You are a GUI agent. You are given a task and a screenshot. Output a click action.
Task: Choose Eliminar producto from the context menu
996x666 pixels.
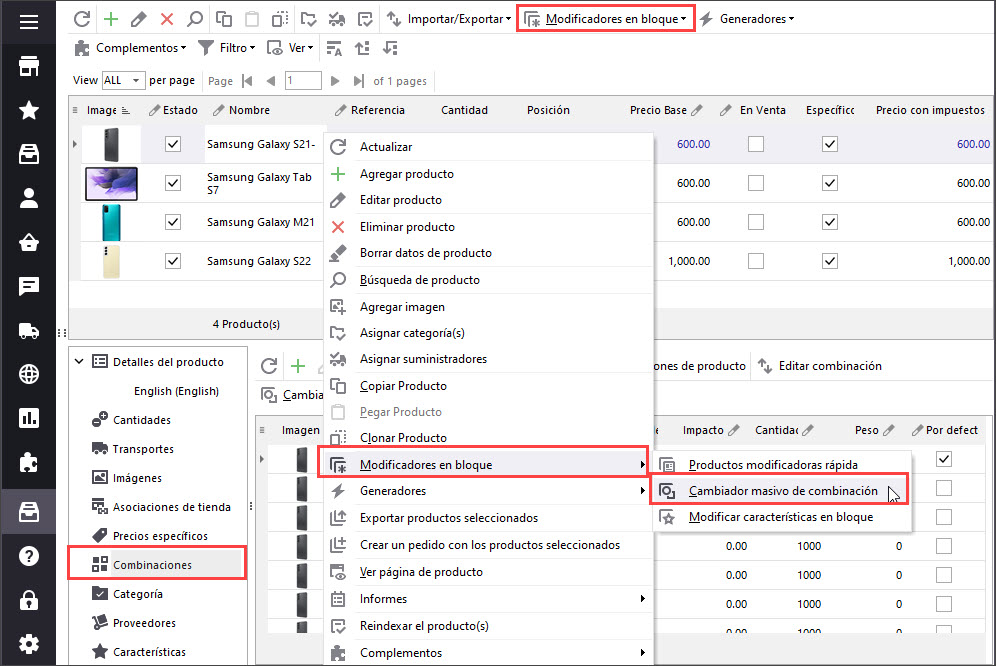[488, 227]
